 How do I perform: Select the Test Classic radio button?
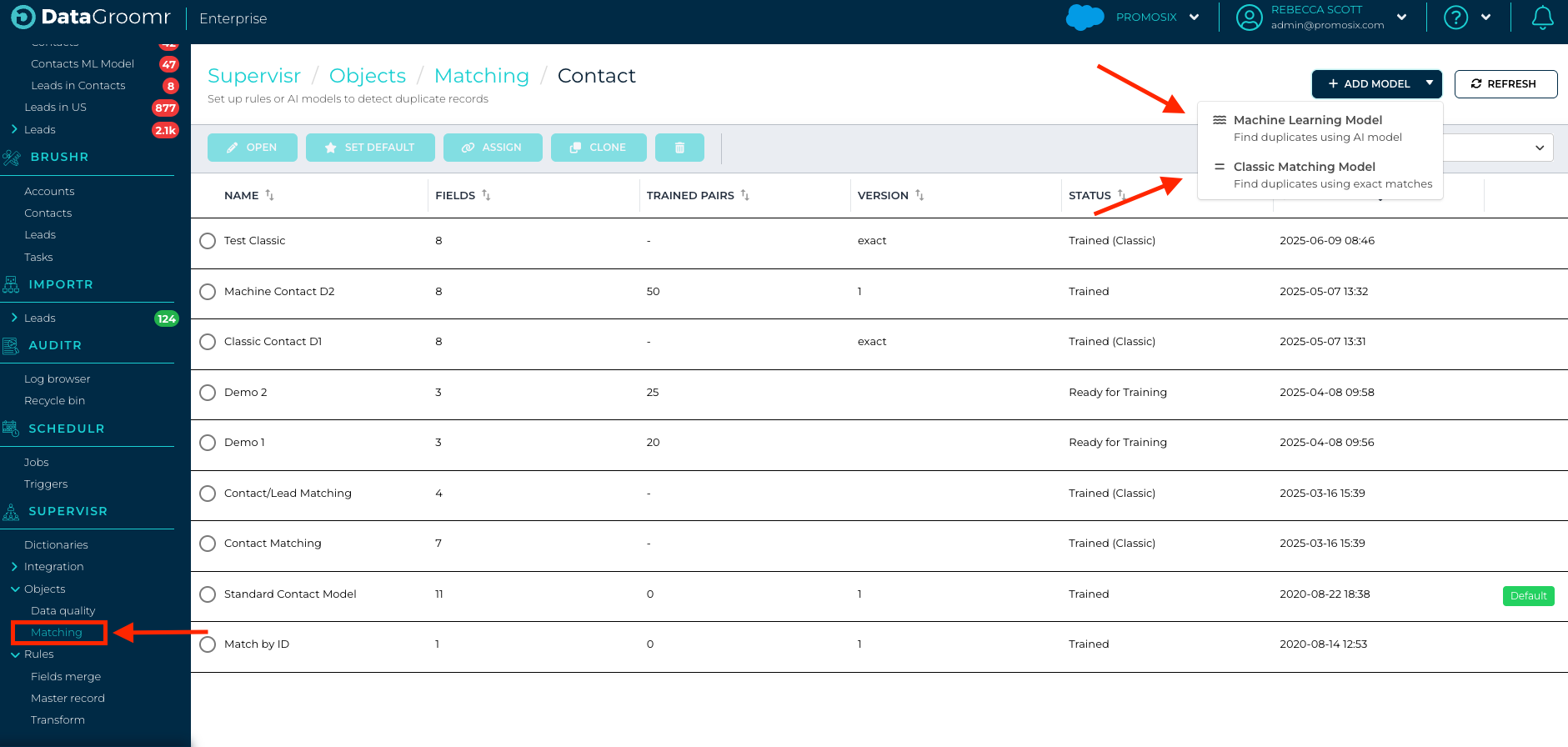(x=208, y=241)
